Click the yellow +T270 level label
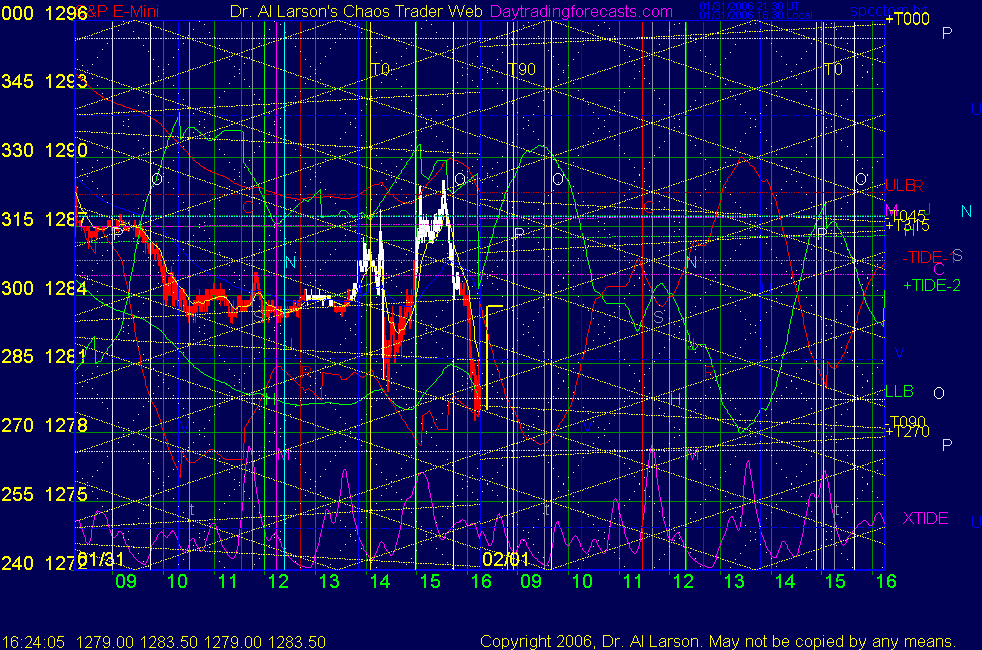982x650 pixels. point(907,431)
